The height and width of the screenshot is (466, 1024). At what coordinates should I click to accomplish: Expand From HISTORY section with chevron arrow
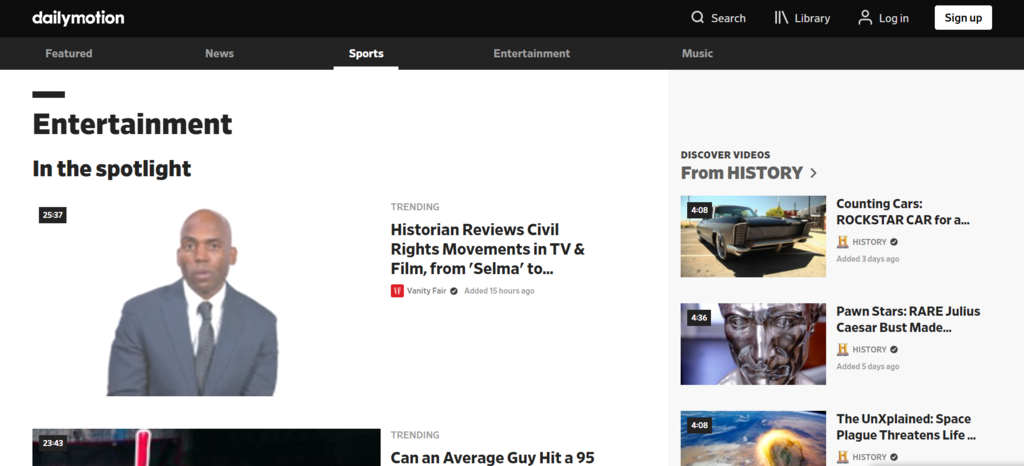pyautogui.click(x=814, y=173)
